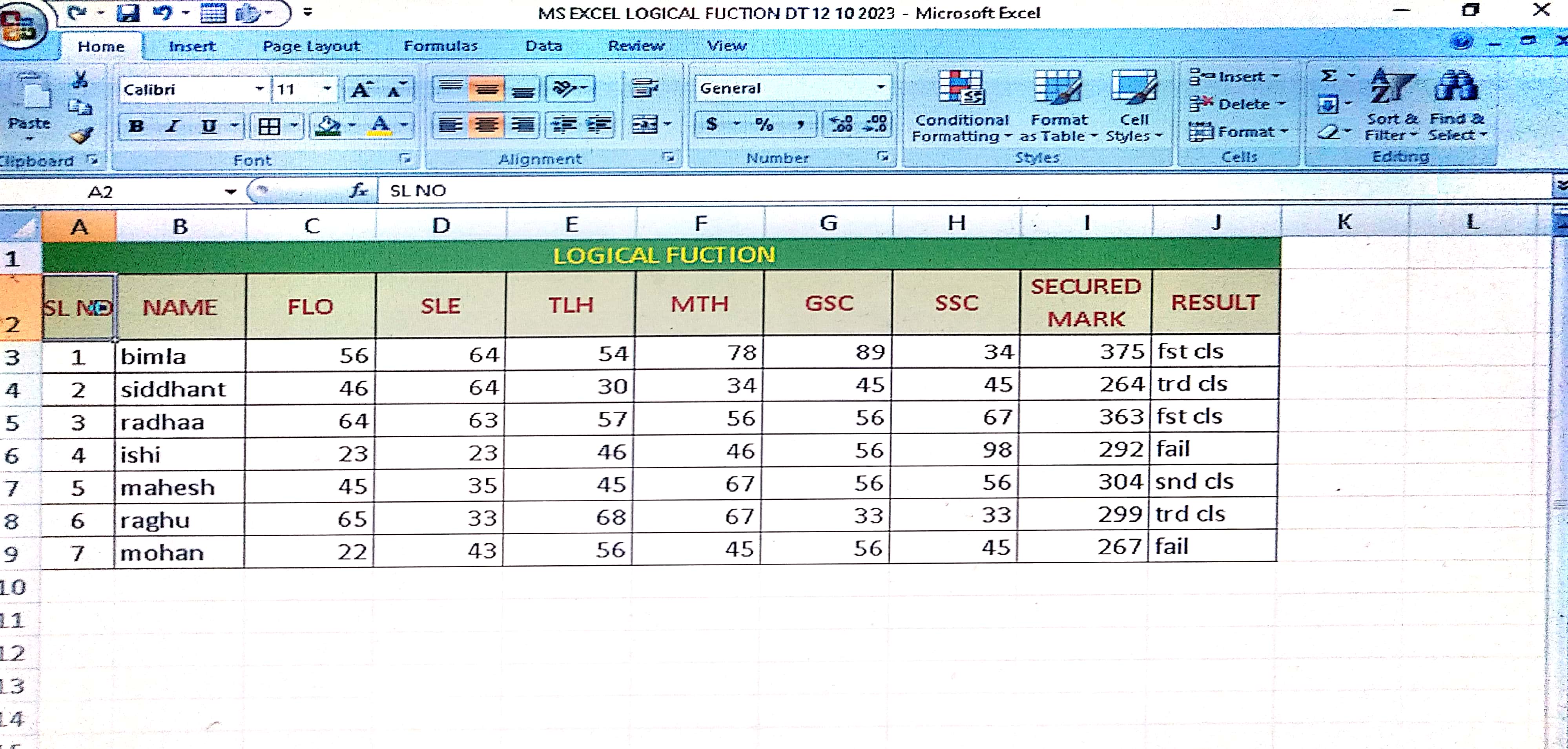
Task: Click the Insert Function fx icon
Action: pyautogui.click(x=359, y=191)
